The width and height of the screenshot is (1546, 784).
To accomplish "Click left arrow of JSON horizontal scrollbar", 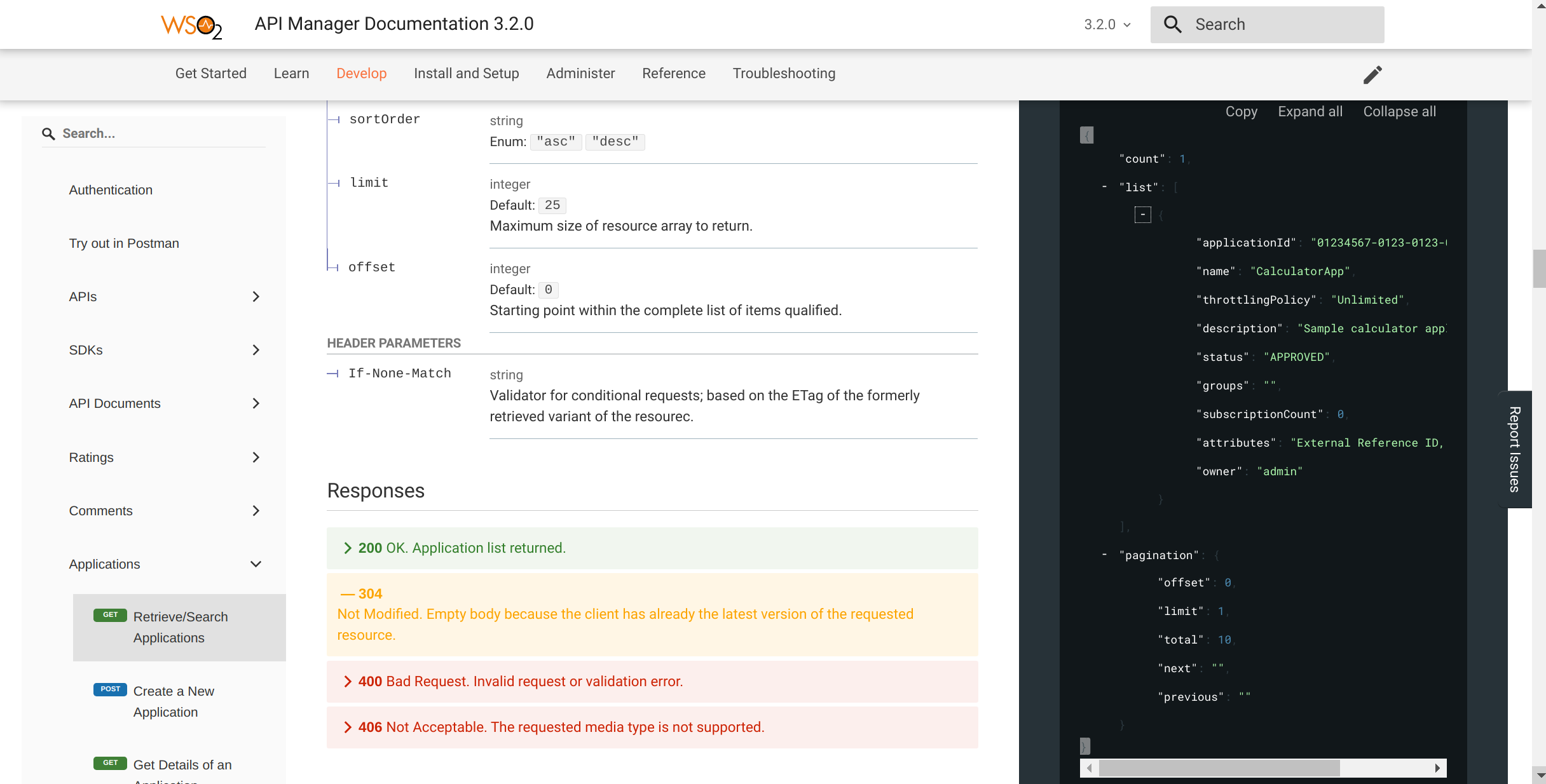I will click(x=1089, y=768).
